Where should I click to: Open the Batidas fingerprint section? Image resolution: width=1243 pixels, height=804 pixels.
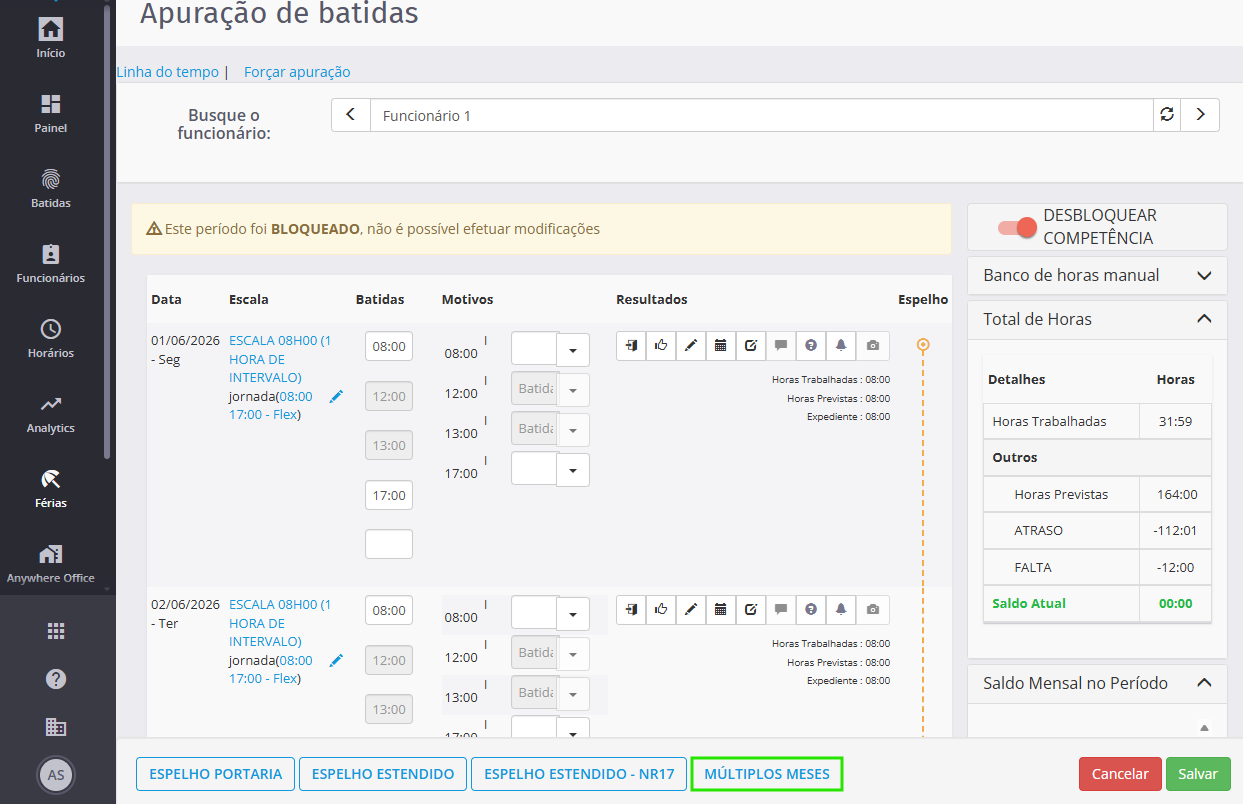point(51,188)
